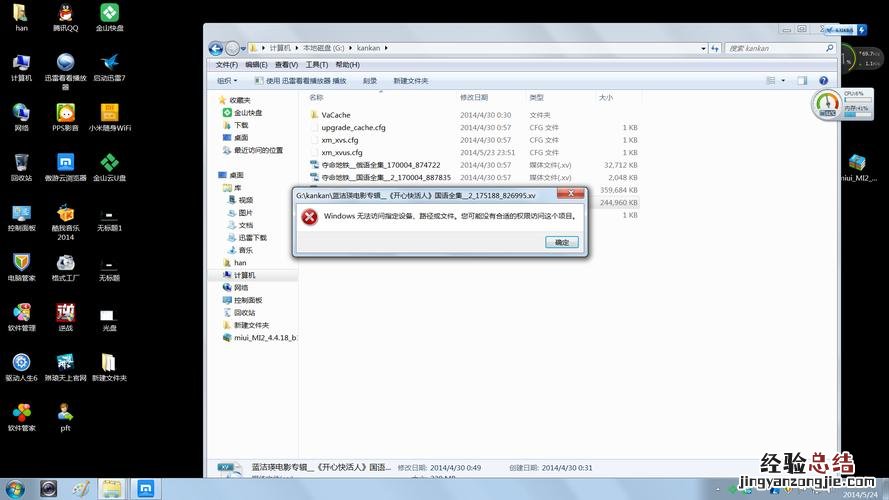Expand the 计算机 breadcrumb arrow in address bar

point(296,48)
